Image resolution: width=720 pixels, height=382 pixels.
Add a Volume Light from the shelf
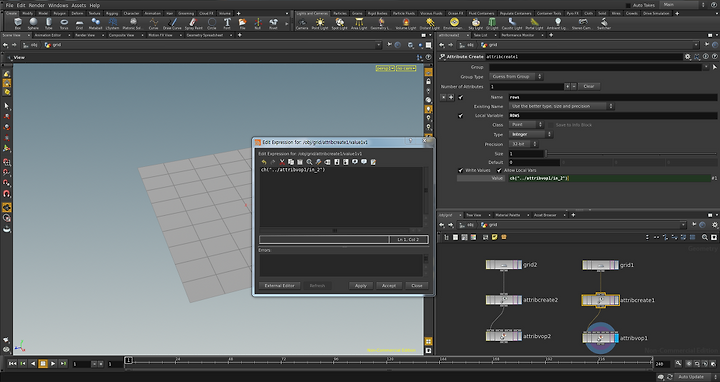[406, 24]
